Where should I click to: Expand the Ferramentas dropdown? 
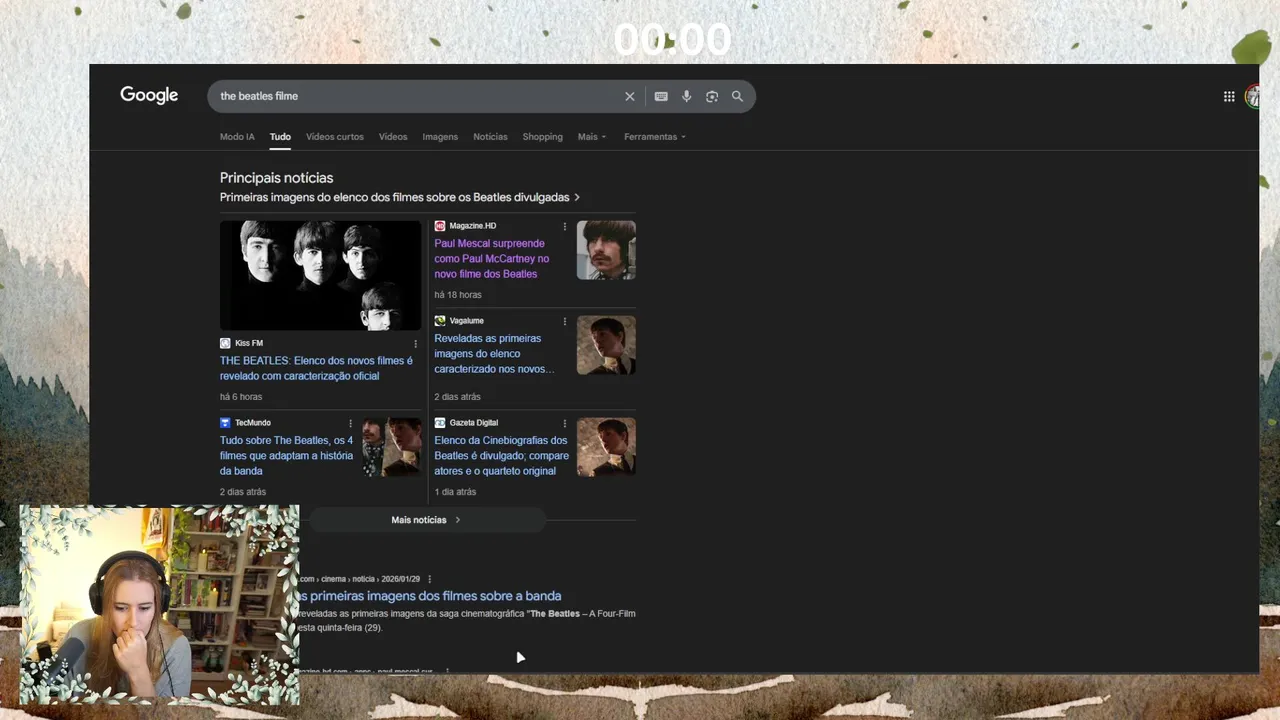coord(655,137)
